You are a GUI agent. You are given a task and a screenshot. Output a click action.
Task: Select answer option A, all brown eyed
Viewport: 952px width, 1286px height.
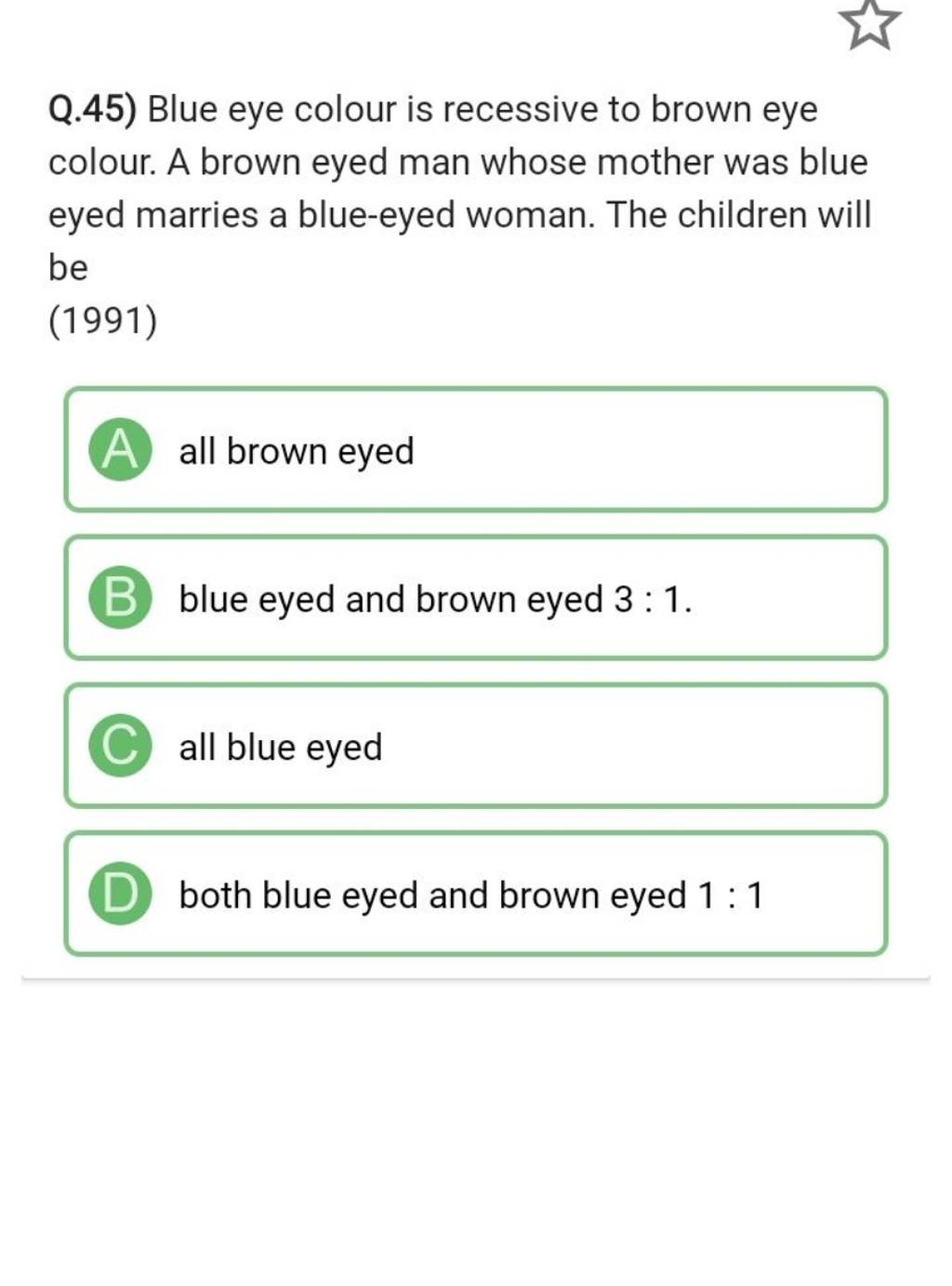475,450
